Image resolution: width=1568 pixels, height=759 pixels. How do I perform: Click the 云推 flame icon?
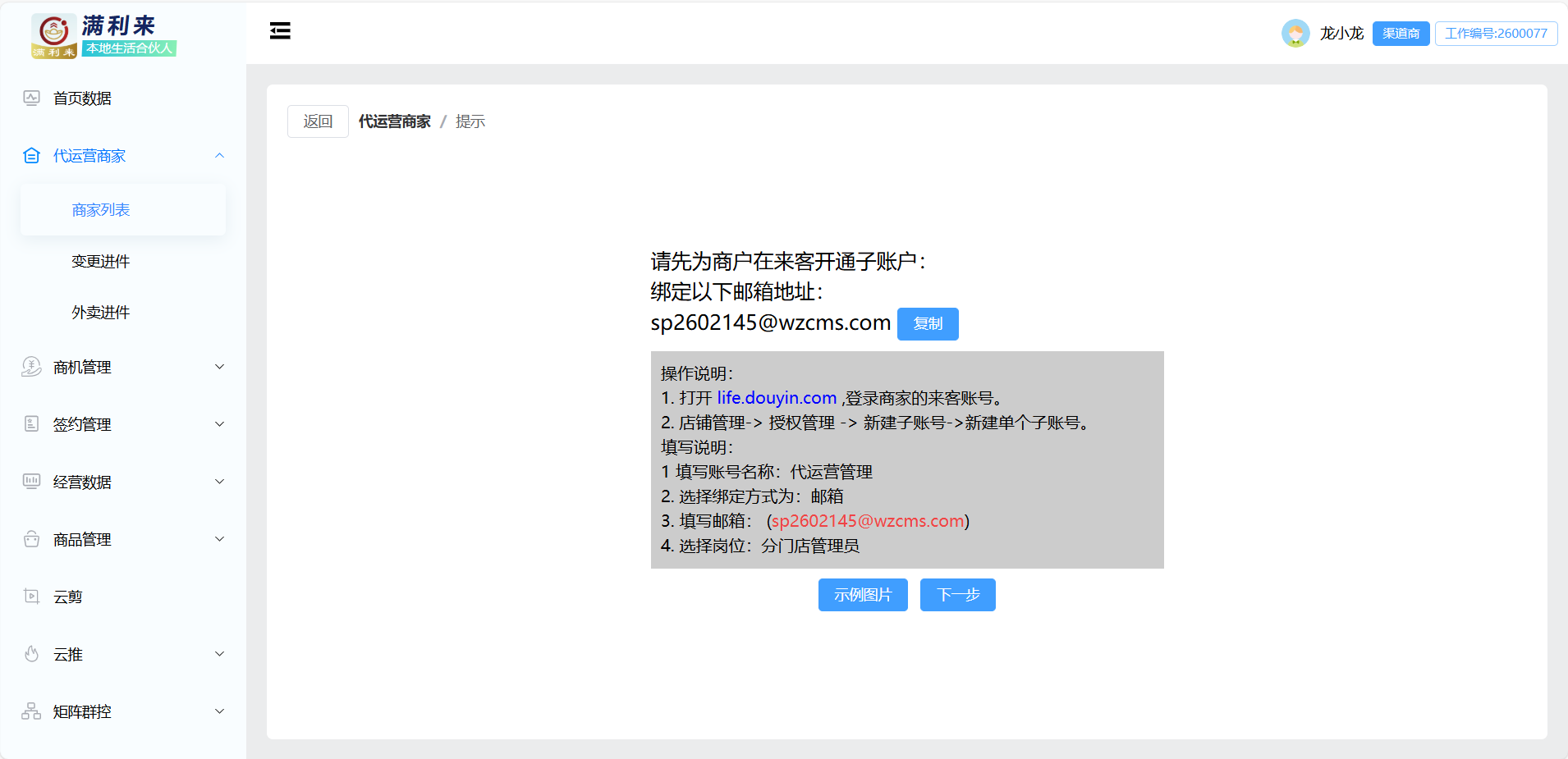point(31,654)
